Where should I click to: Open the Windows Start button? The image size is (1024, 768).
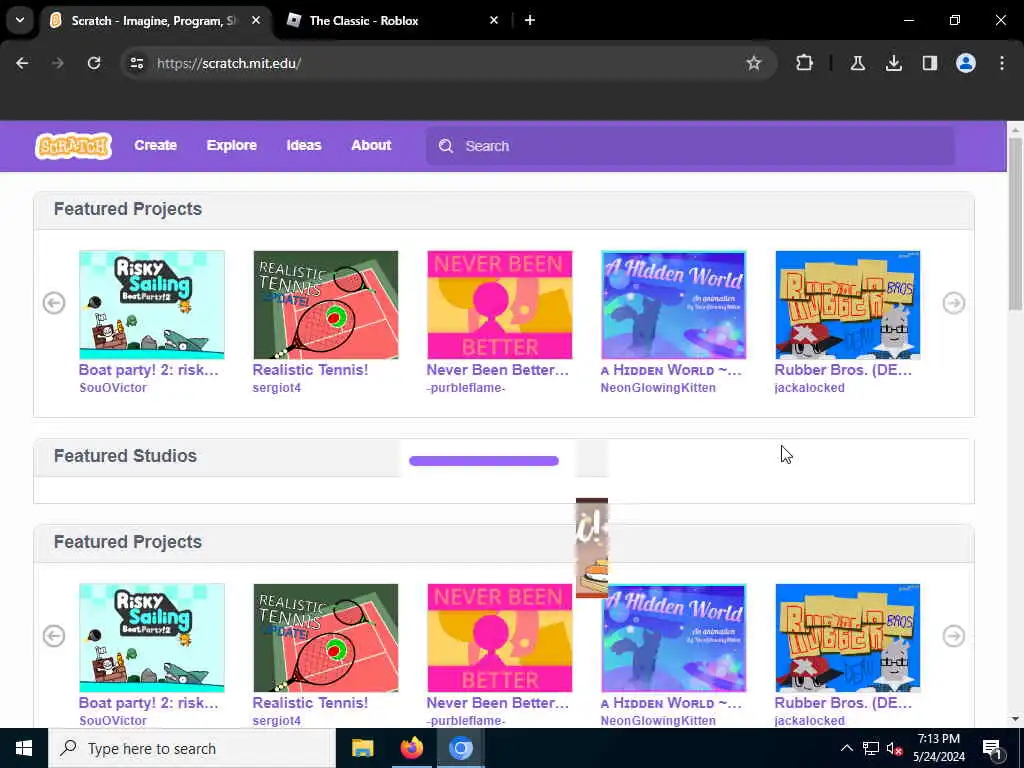click(24, 748)
